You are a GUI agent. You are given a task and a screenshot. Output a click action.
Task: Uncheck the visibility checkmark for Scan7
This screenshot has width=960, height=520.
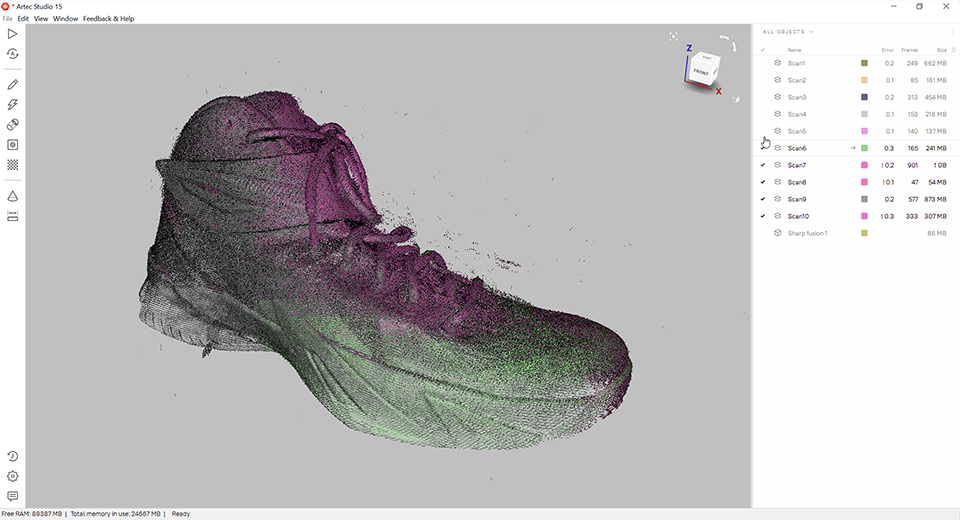coord(763,165)
